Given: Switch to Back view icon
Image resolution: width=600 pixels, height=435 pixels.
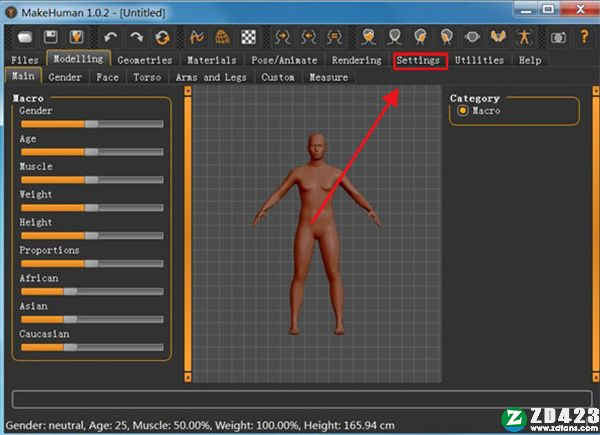Looking at the screenshot, I should (395, 37).
